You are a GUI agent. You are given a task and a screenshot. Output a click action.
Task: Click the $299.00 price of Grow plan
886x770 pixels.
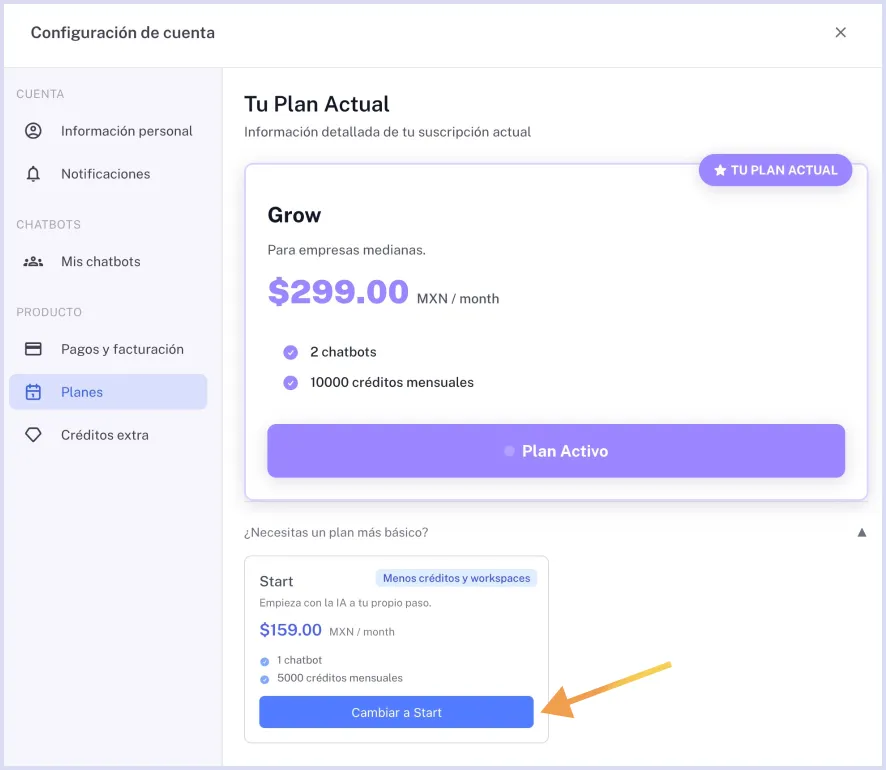338,292
